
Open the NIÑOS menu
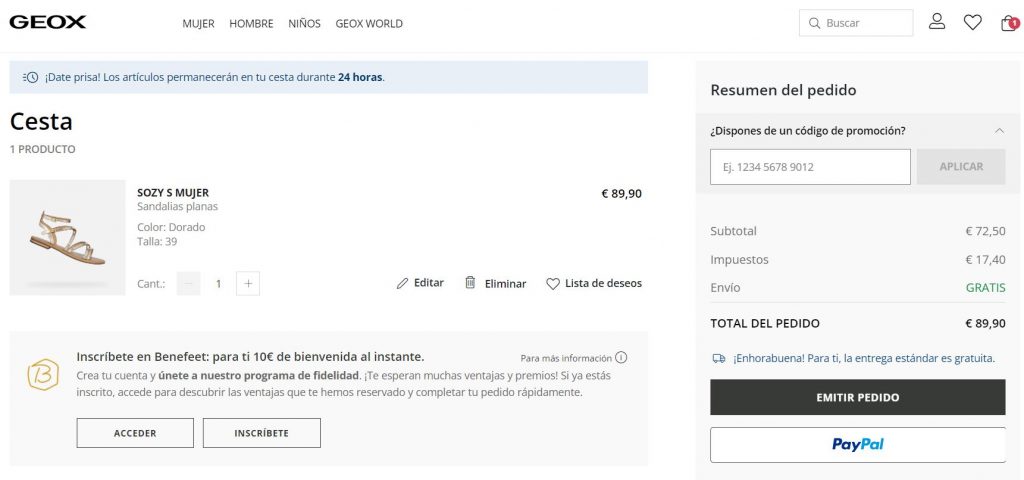click(x=304, y=23)
